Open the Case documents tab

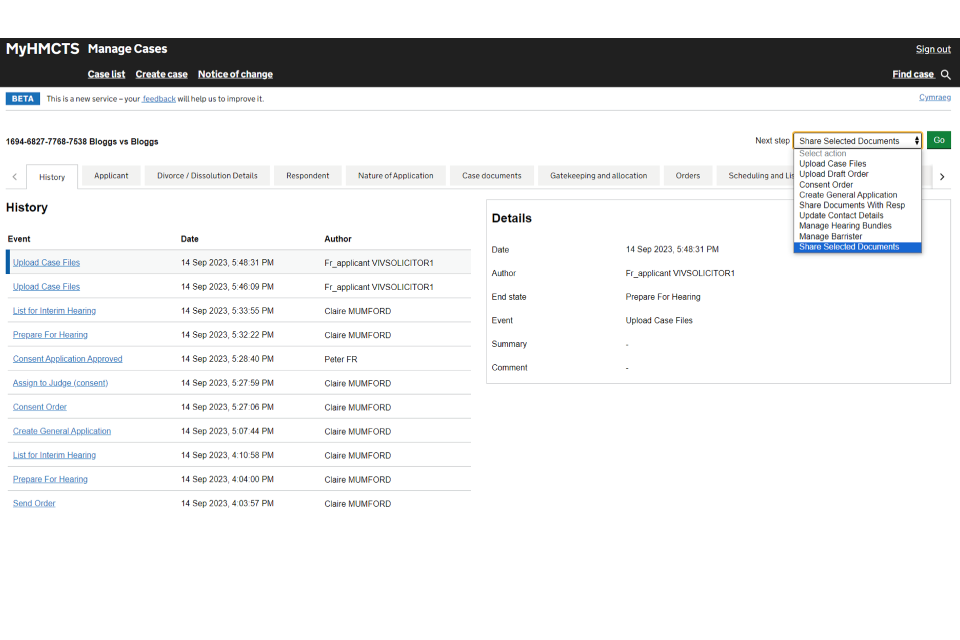coord(491,176)
